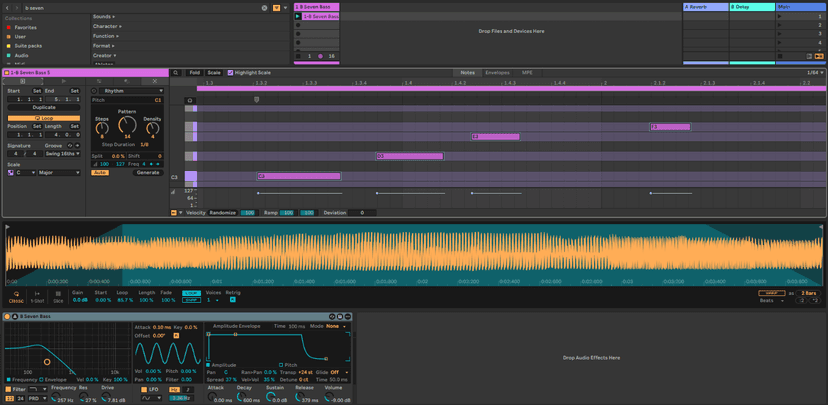The image size is (828, 405).
Task: Click the device hot-swap preset icon
Action: 332,316
